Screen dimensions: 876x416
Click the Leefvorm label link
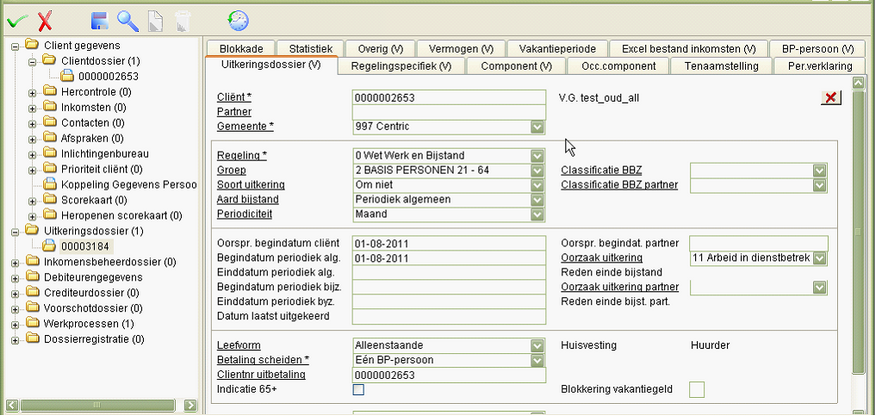239,346
